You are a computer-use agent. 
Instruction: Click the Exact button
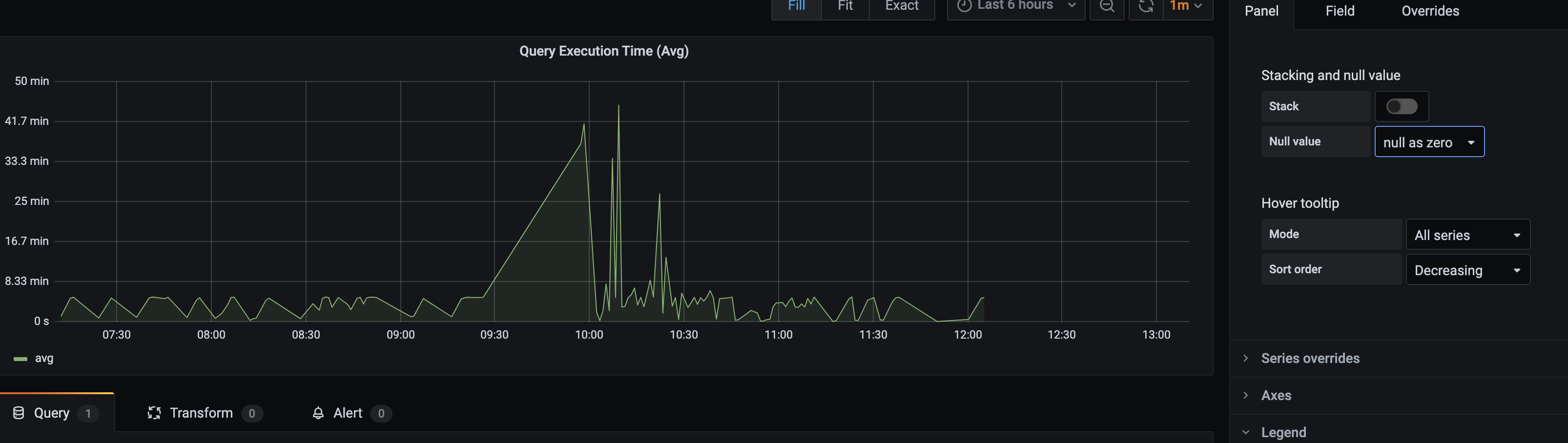(x=902, y=6)
